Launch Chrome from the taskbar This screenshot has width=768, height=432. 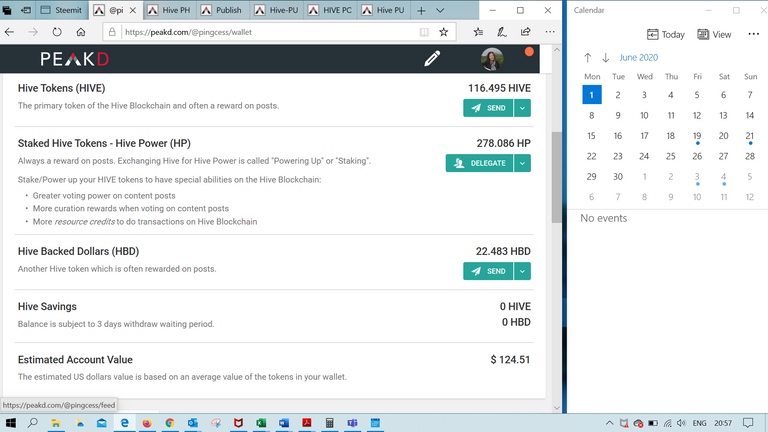point(170,423)
